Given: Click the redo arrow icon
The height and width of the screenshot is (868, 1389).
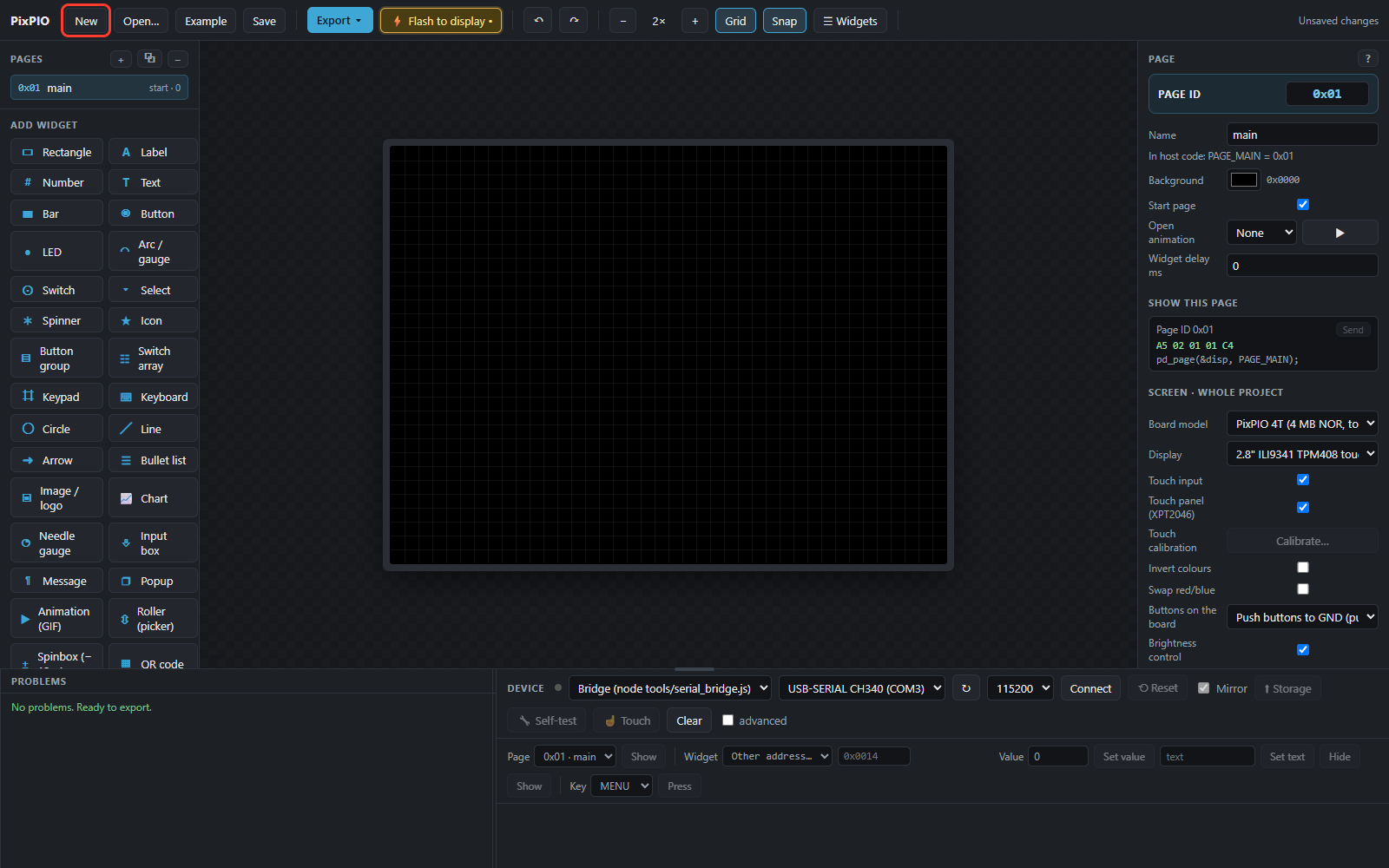Looking at the screenshot, I should point(574,21).
